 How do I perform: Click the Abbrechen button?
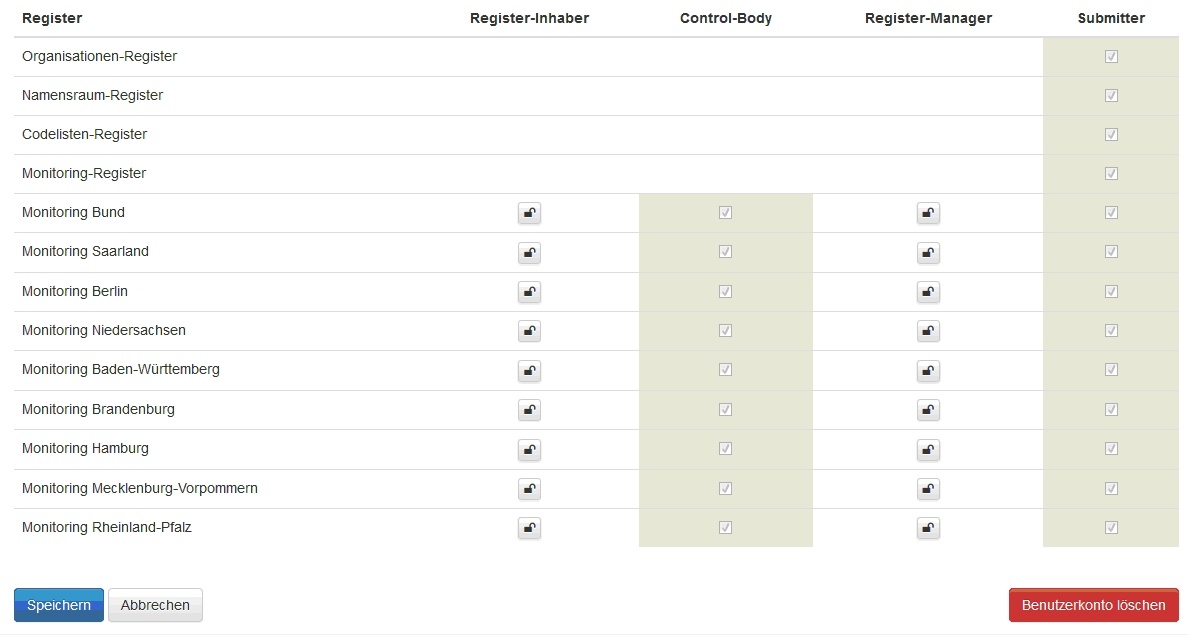point(155,605)
